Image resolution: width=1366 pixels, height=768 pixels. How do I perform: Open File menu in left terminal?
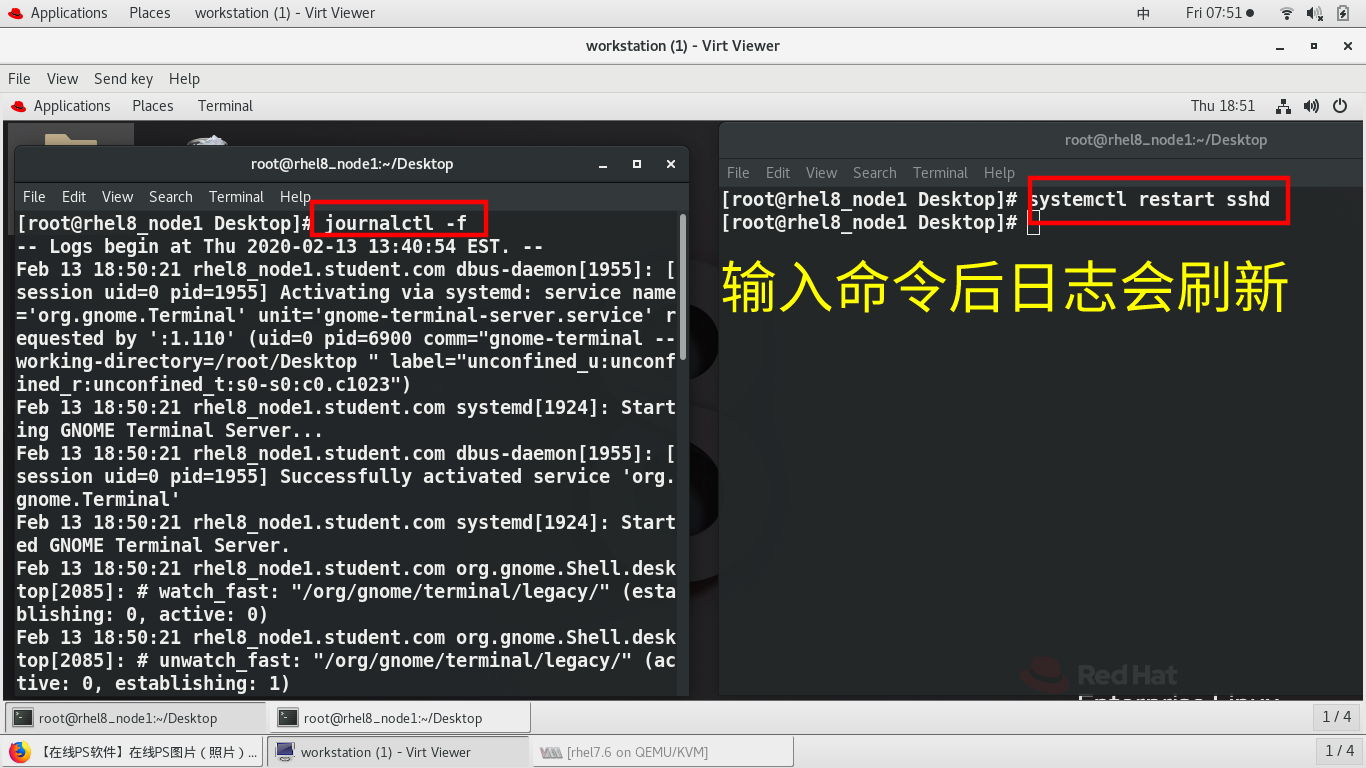tap(34, 196)
